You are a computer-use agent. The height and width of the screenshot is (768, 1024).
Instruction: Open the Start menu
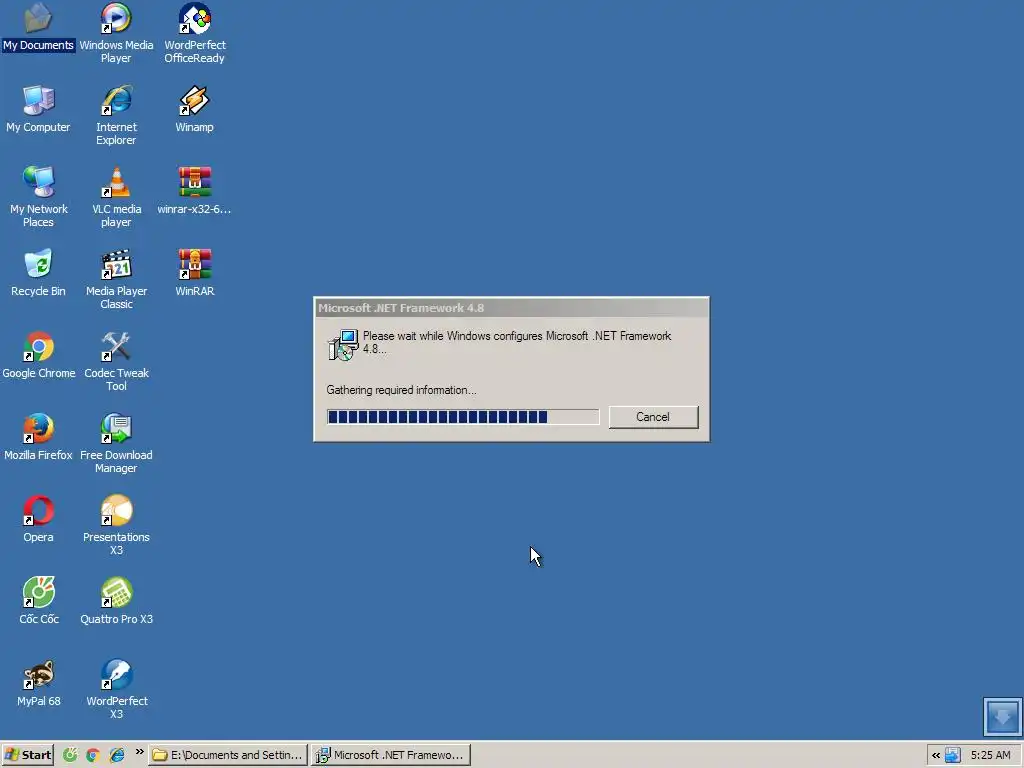[27, 755]
